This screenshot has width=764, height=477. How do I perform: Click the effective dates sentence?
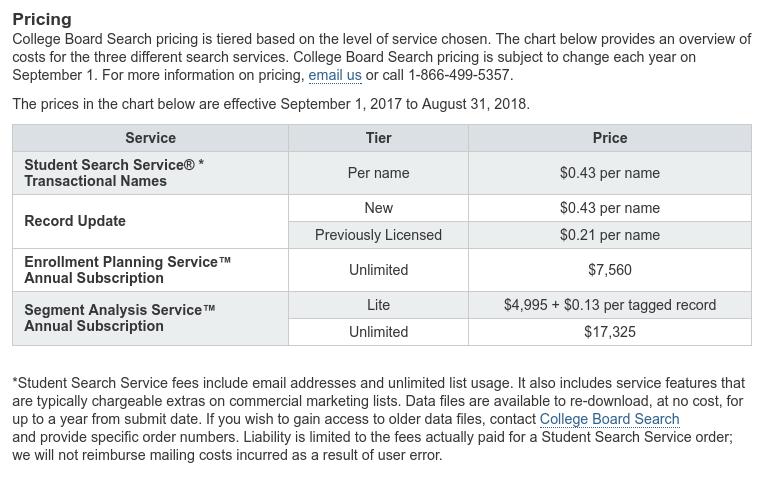pos(271,104)
